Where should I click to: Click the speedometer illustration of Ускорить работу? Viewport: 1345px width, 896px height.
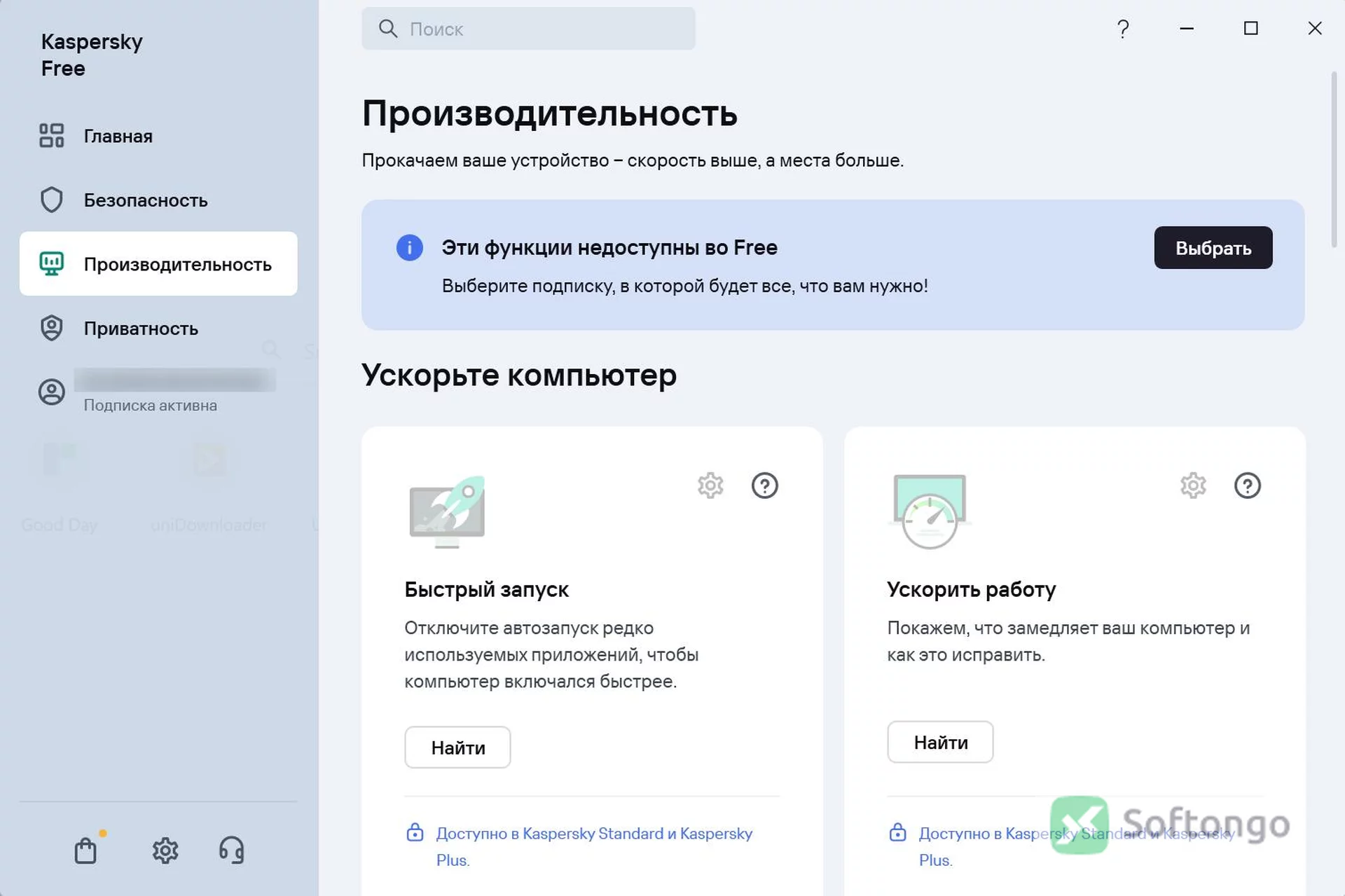pos(930,511)
